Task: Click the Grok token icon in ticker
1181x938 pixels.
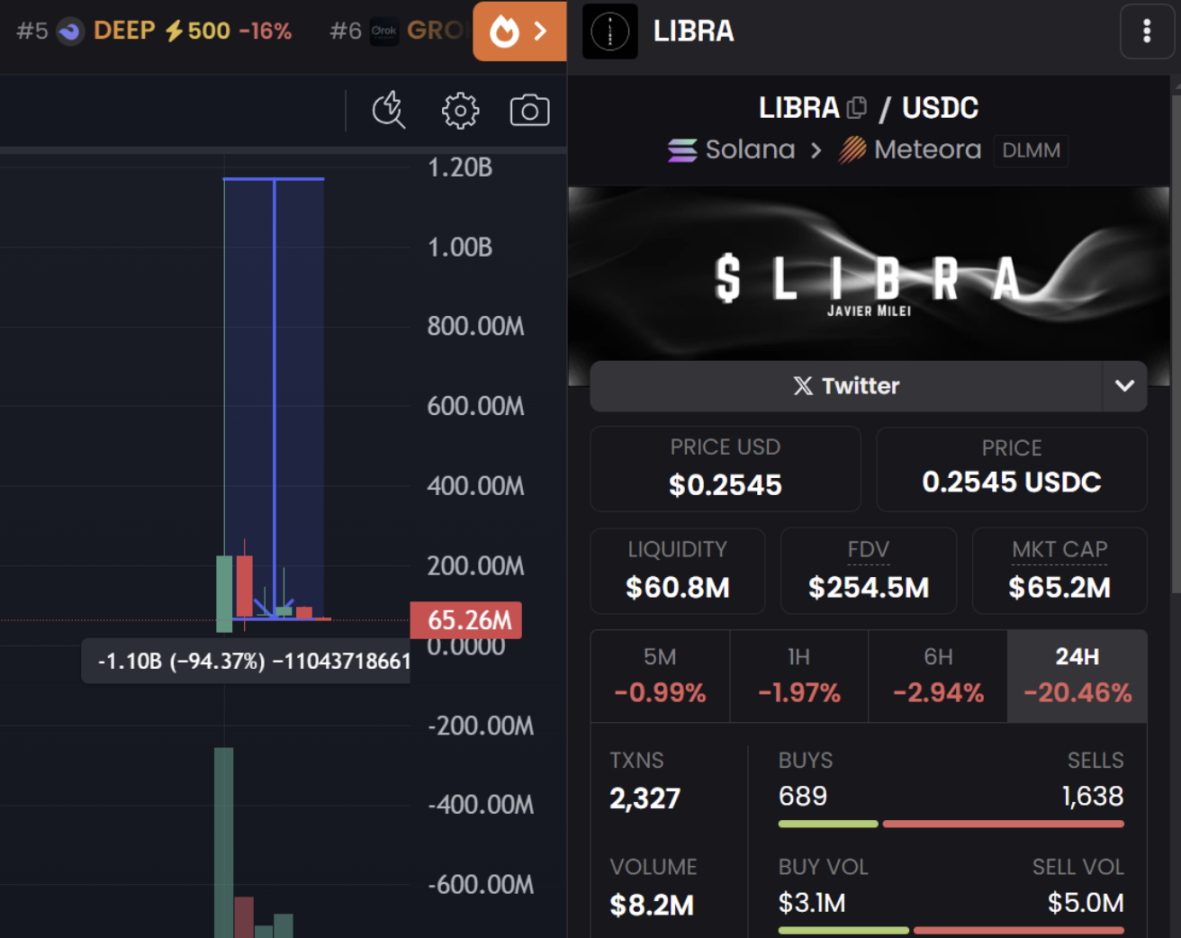Action: point(383,32)
